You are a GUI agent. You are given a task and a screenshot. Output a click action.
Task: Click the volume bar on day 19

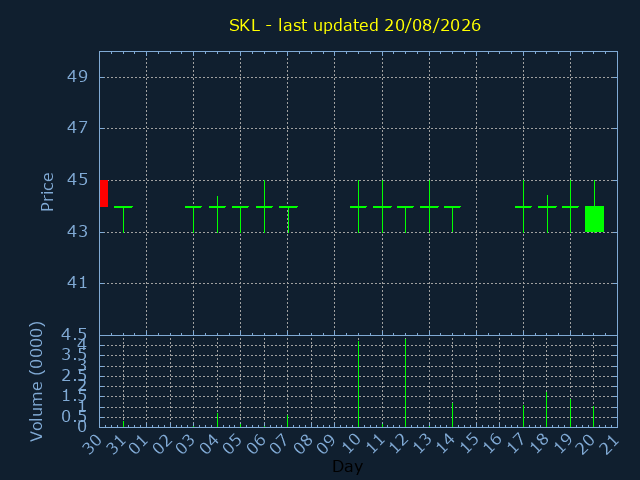click(x=570, y=413)
